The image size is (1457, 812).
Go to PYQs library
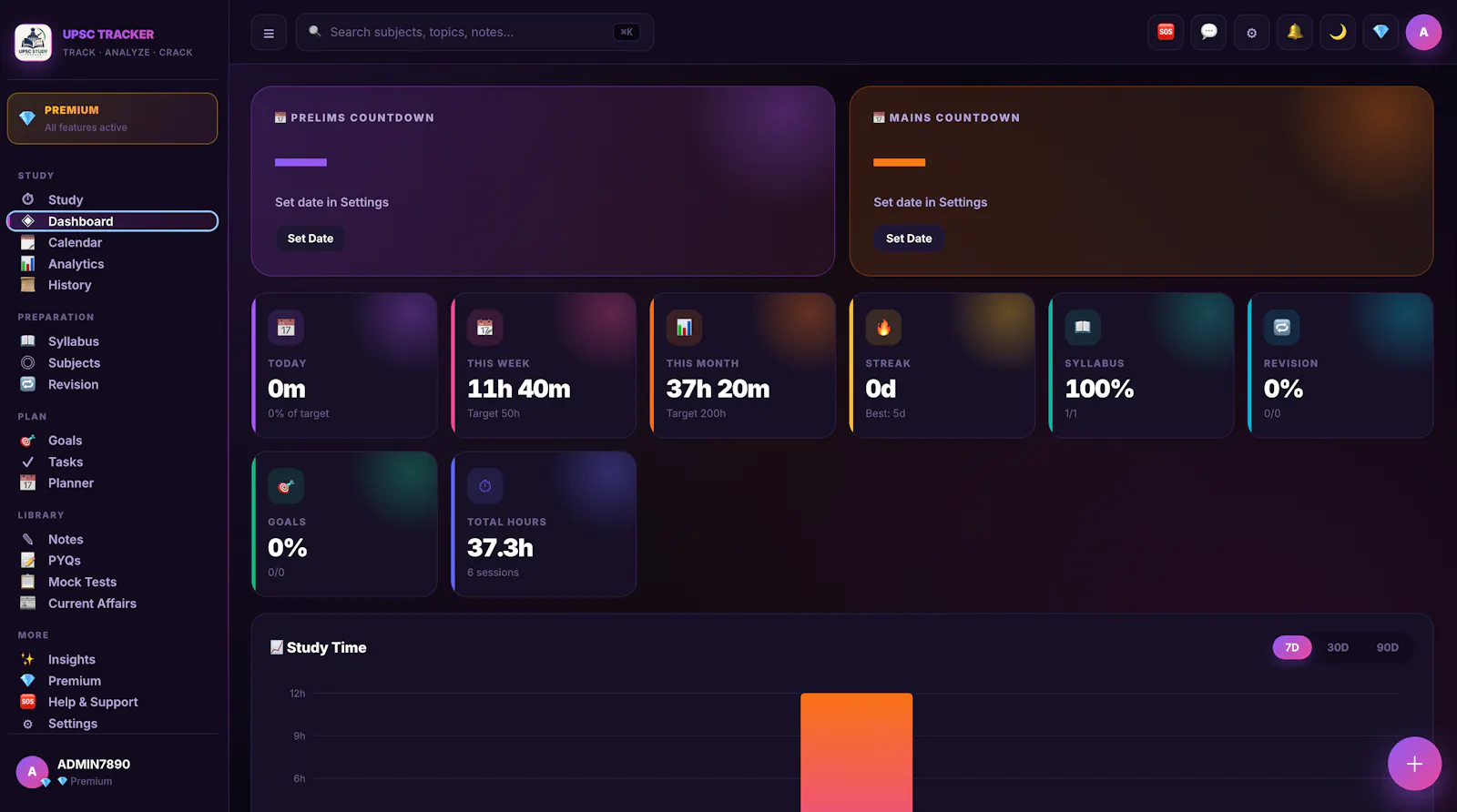113,561
